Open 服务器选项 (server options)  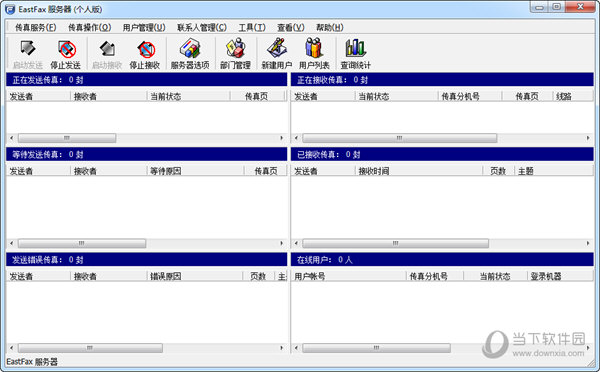point(190,54)
